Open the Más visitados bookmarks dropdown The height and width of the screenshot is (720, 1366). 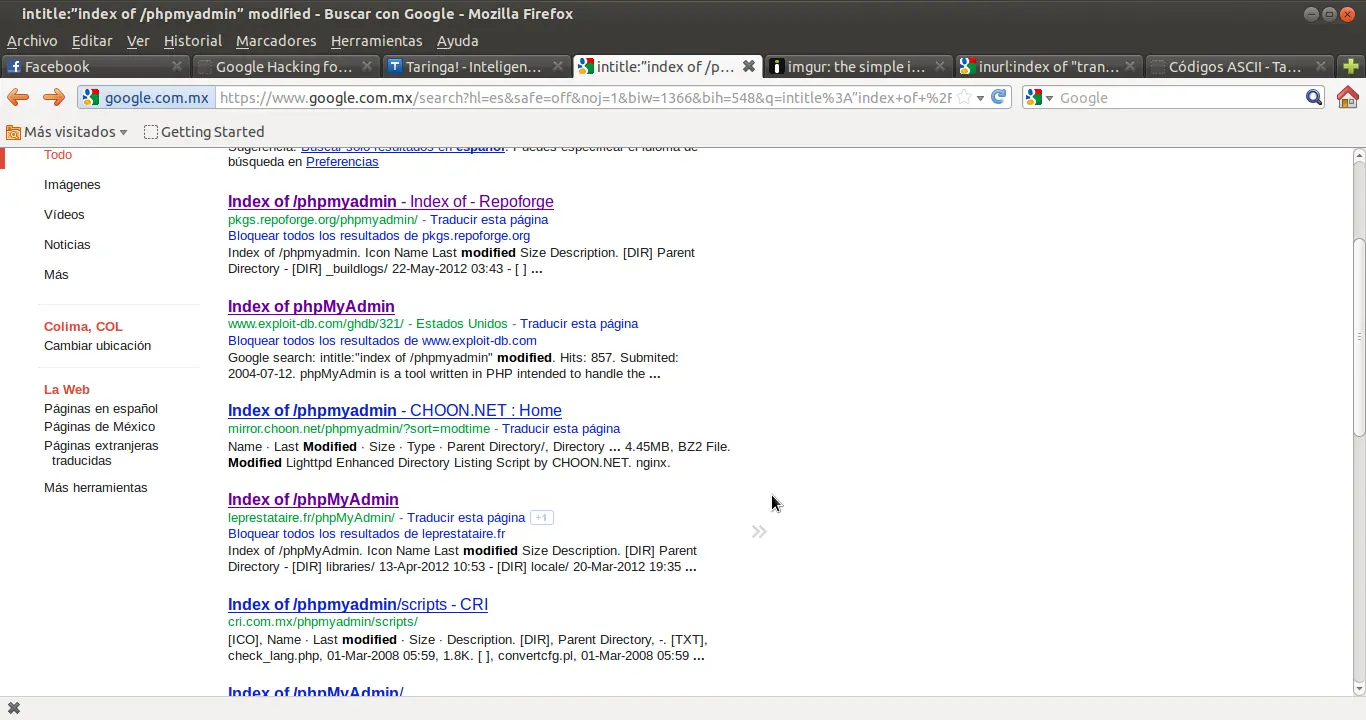(x=67, y=132)
